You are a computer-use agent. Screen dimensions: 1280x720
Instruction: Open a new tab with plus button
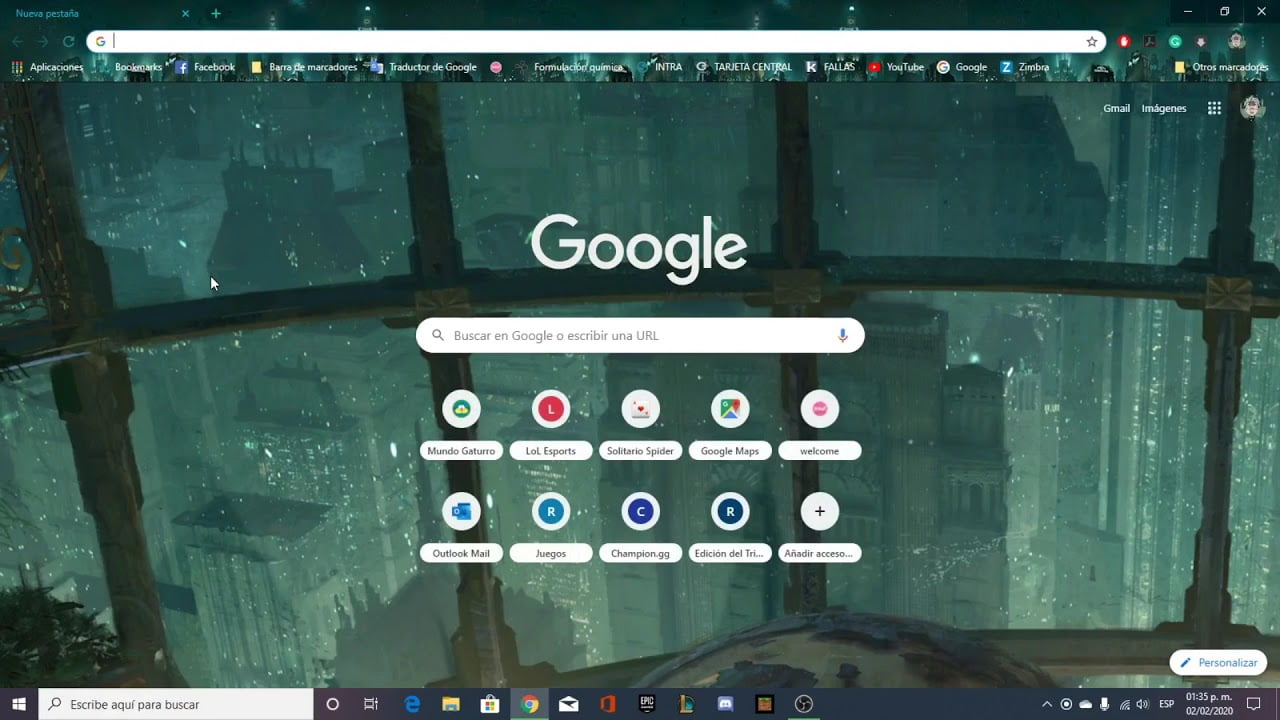216,14
